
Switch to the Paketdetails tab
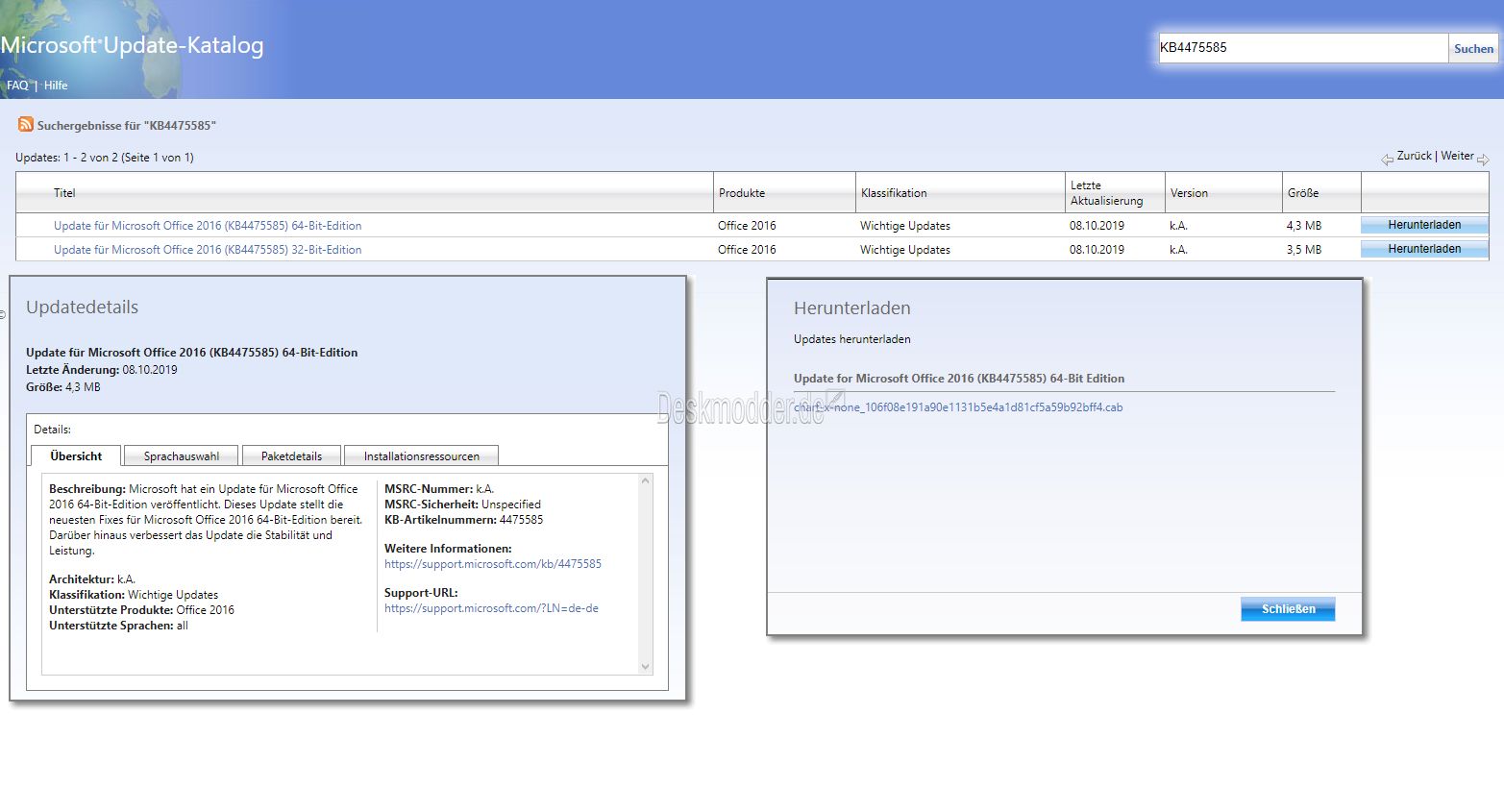[x=291, y=456]
